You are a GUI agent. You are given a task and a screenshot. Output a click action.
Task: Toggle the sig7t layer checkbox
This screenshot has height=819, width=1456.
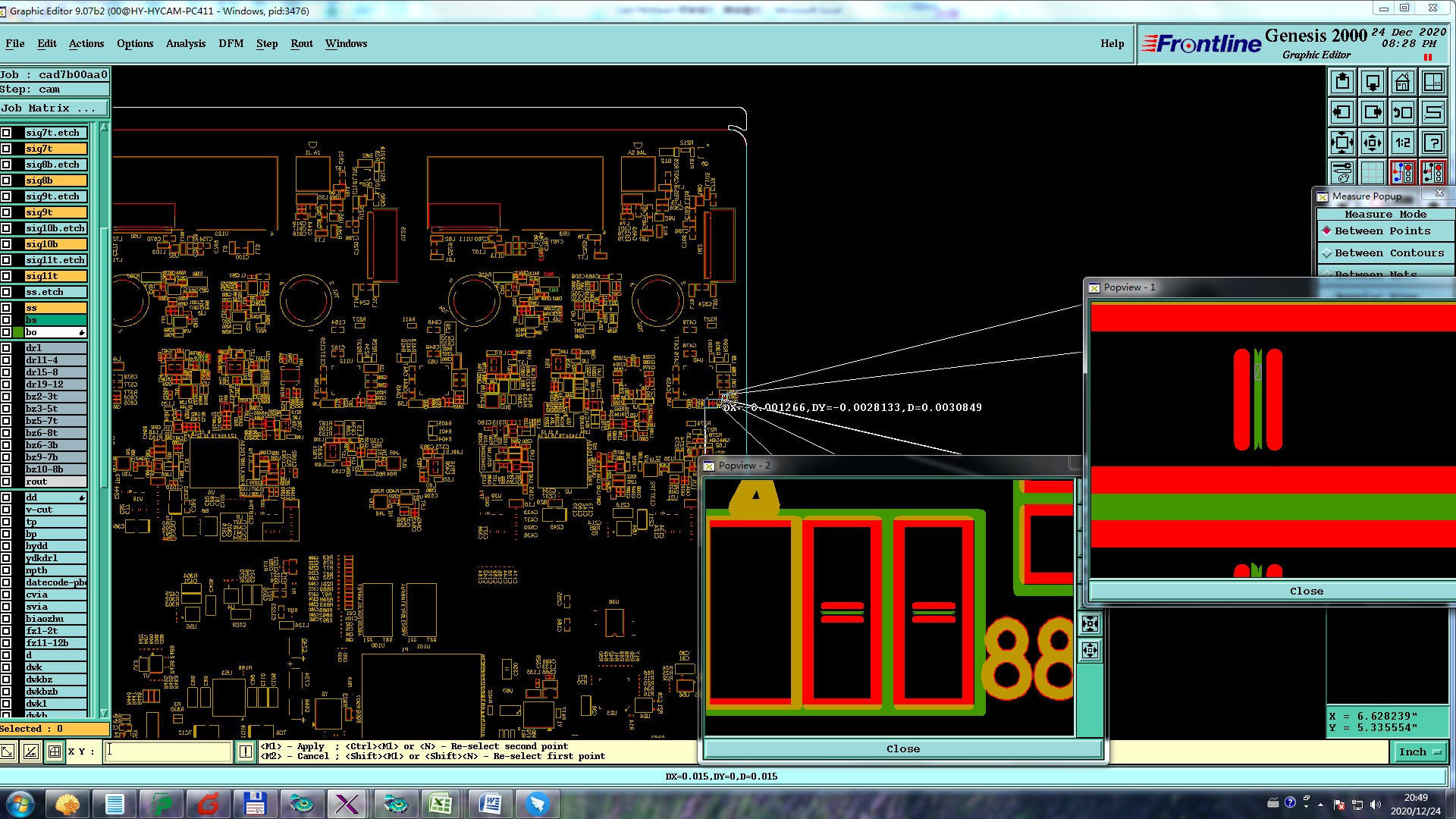tap(6, 149)
